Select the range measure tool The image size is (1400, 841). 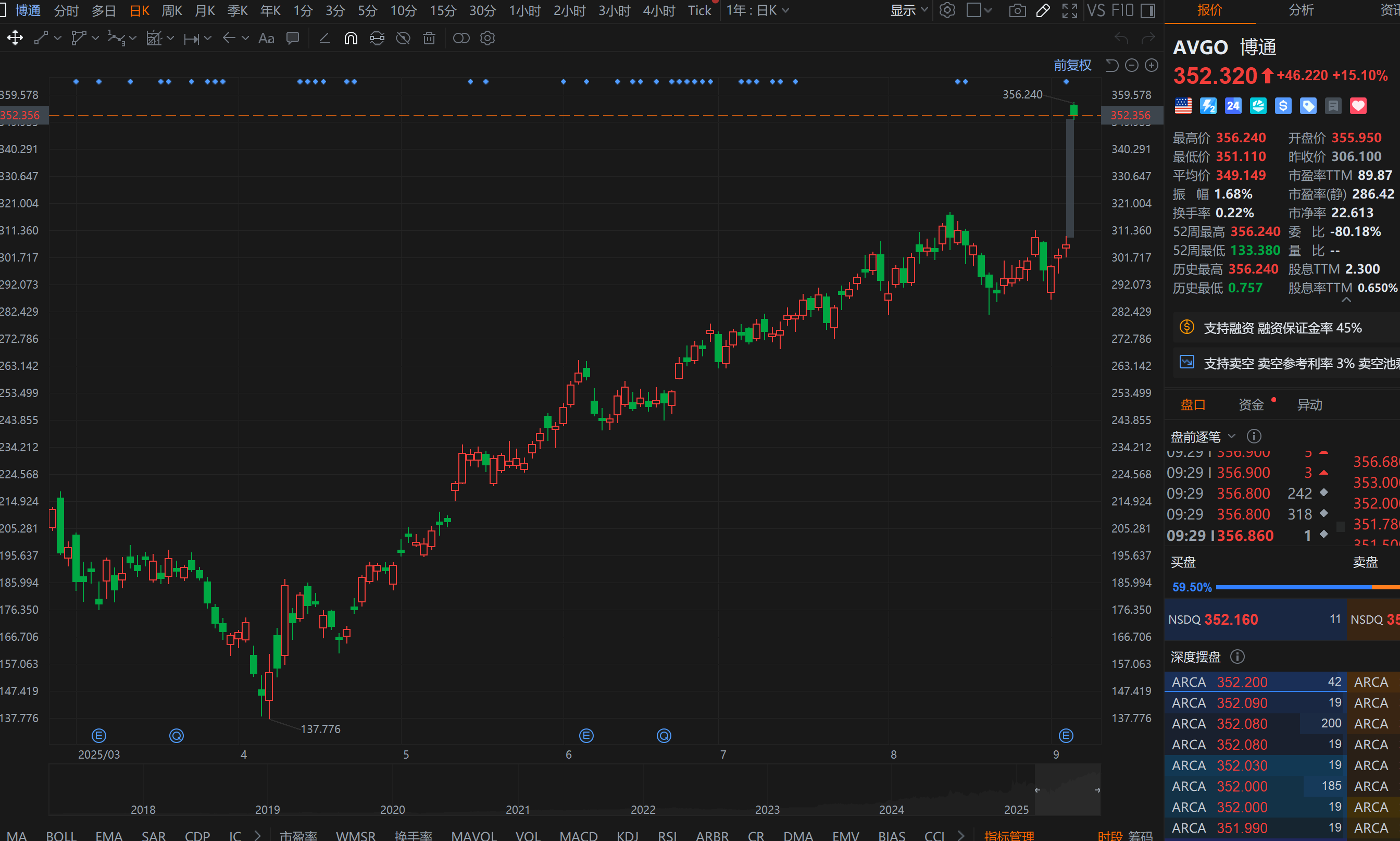192,39
